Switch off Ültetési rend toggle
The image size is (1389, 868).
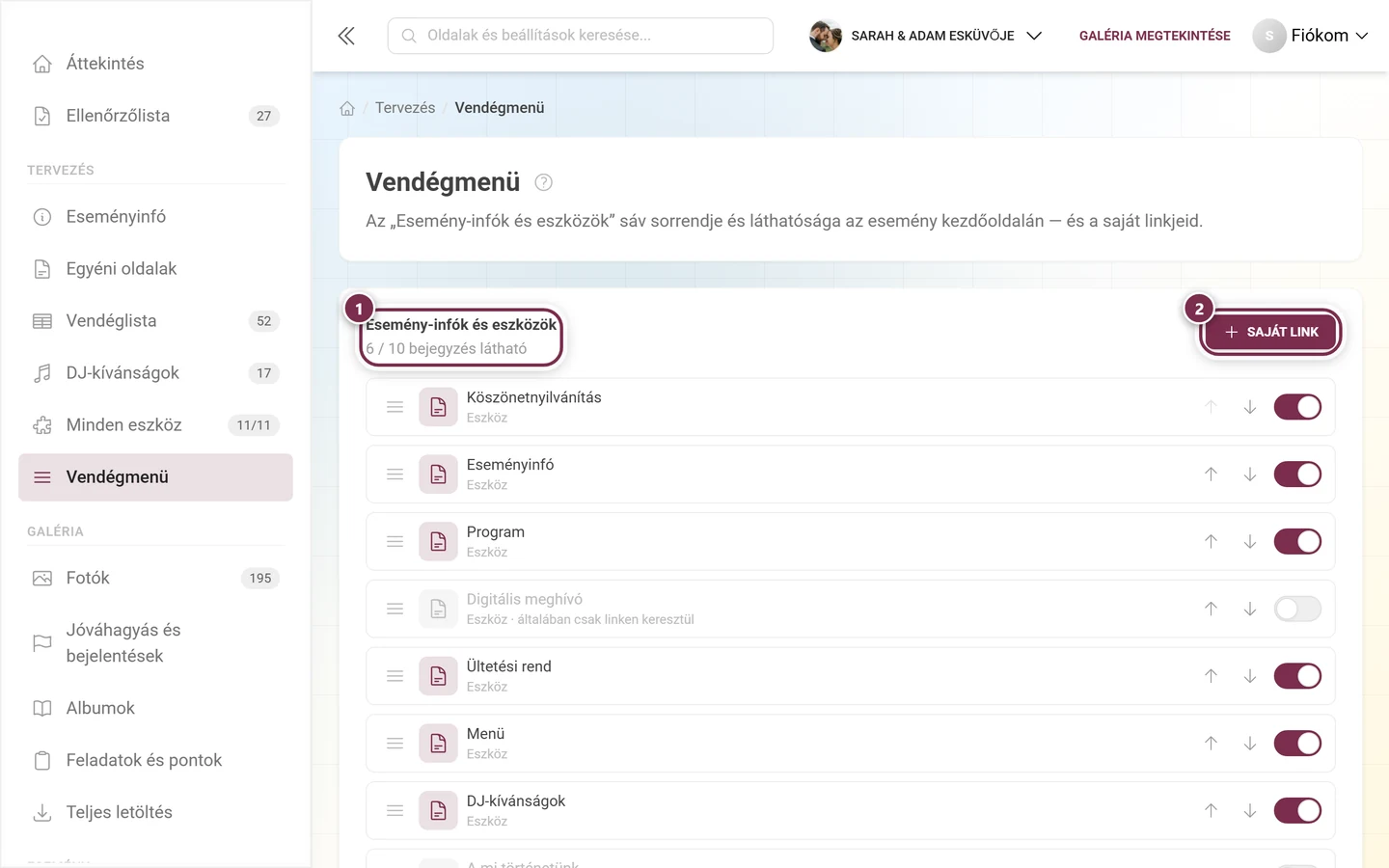(x=1297, y=676)
